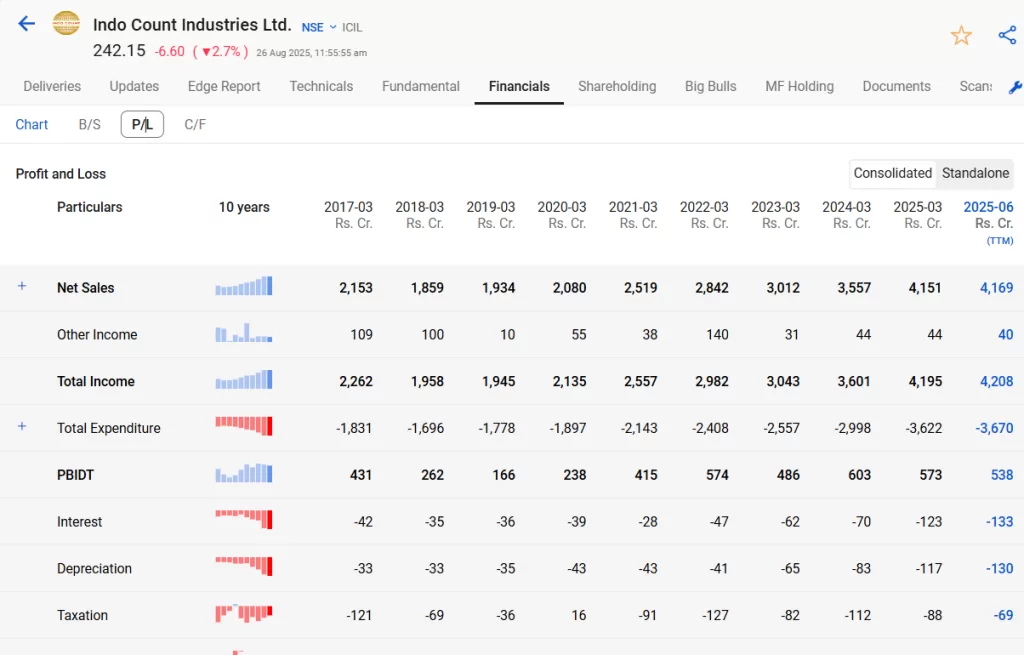
Task: Click the Interest 10-year sparkline
Action: click(x=244, y=519)
